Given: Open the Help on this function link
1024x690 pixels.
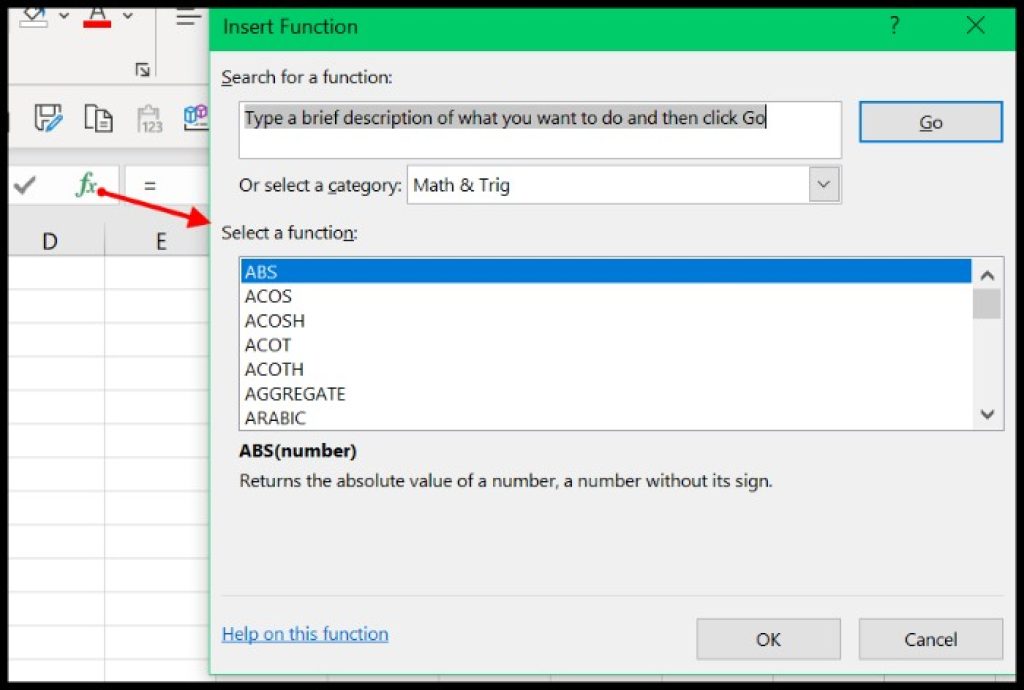Looking at the screenshot, I should coord(304,633).
